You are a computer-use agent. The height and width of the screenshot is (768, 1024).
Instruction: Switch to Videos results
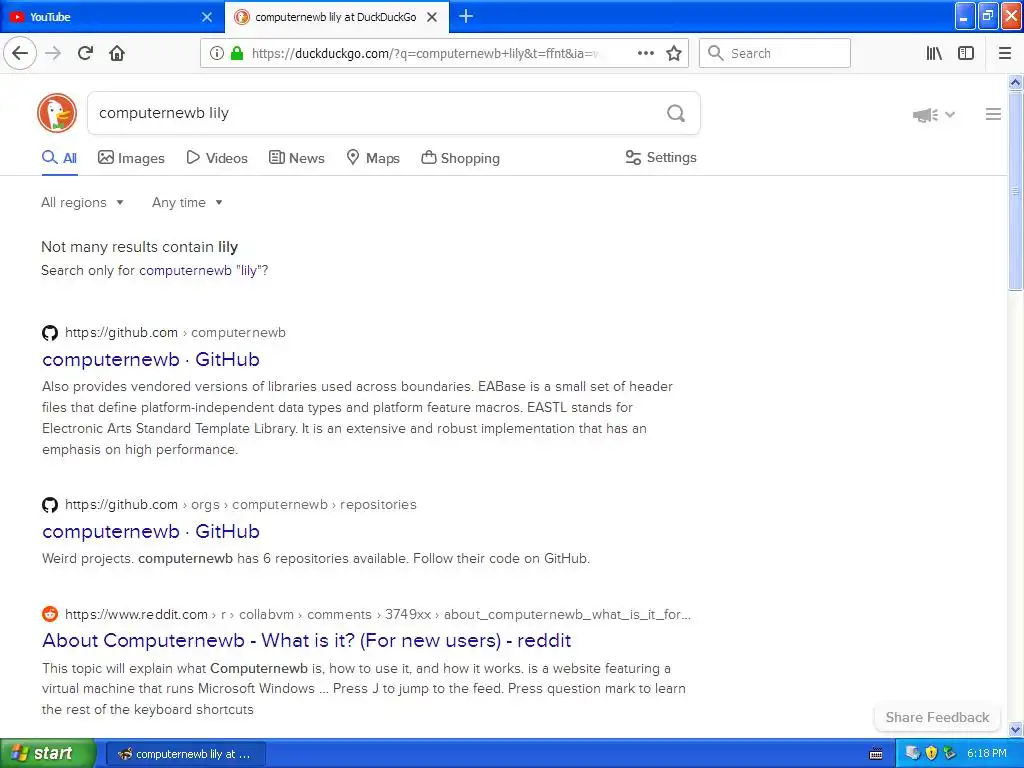pyautogui.click(x=217, y=158)
